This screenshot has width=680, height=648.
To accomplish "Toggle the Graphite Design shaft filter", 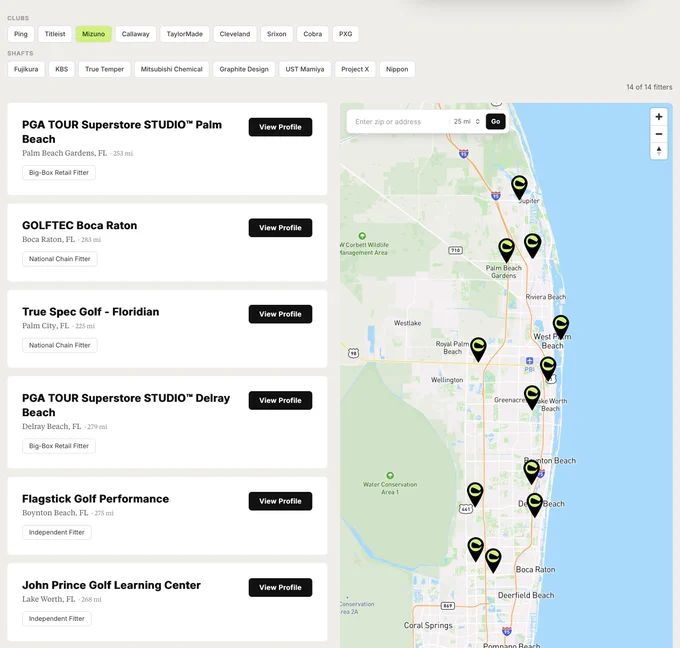I will tap(244, 69).
